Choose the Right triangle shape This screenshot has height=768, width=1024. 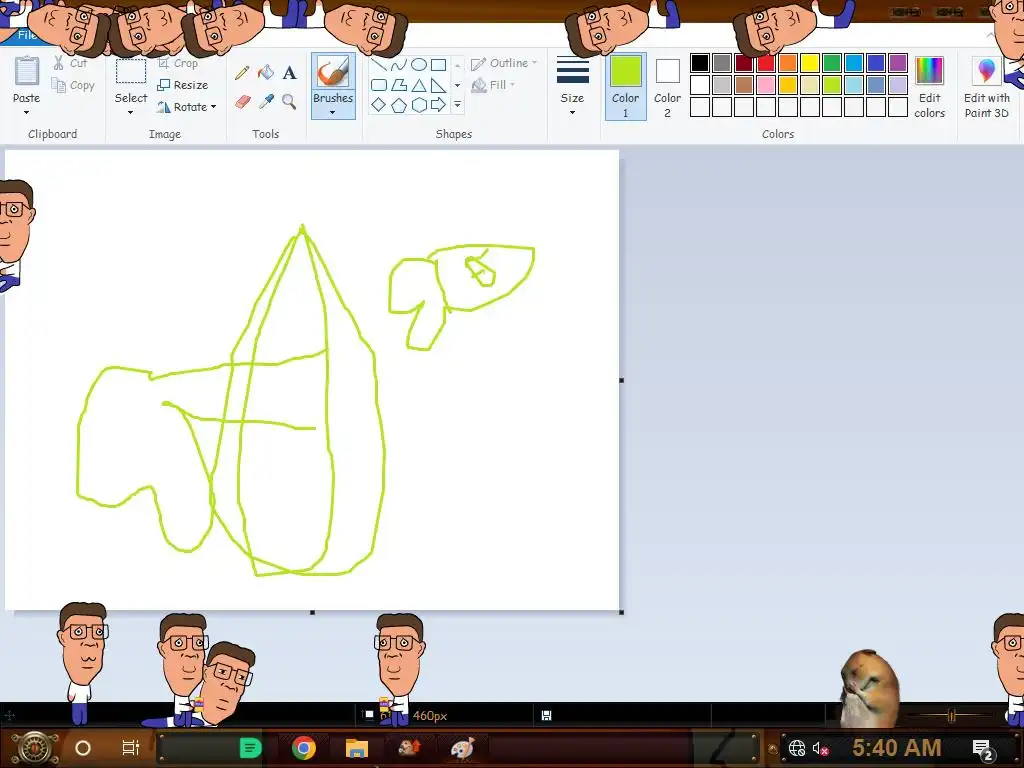click(439, 85)
